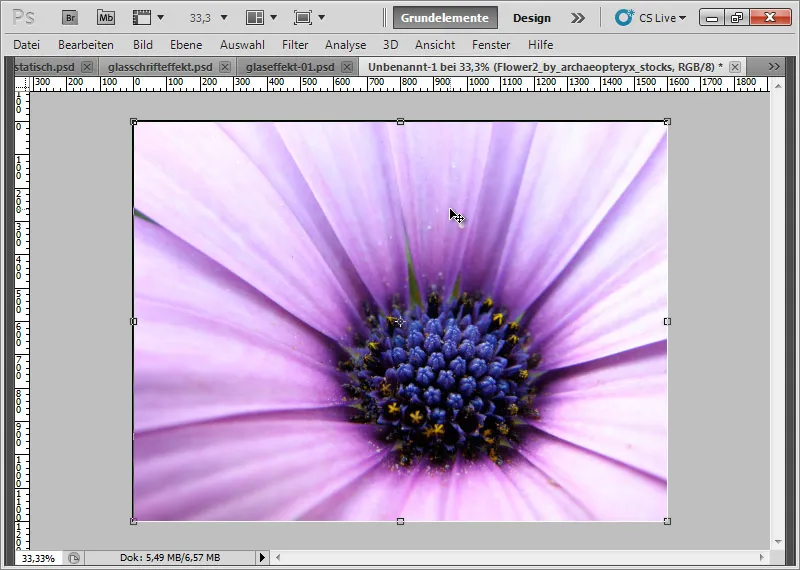Open the zoom level dropdown arrow
800x570 pixels.
click(223, 18)
